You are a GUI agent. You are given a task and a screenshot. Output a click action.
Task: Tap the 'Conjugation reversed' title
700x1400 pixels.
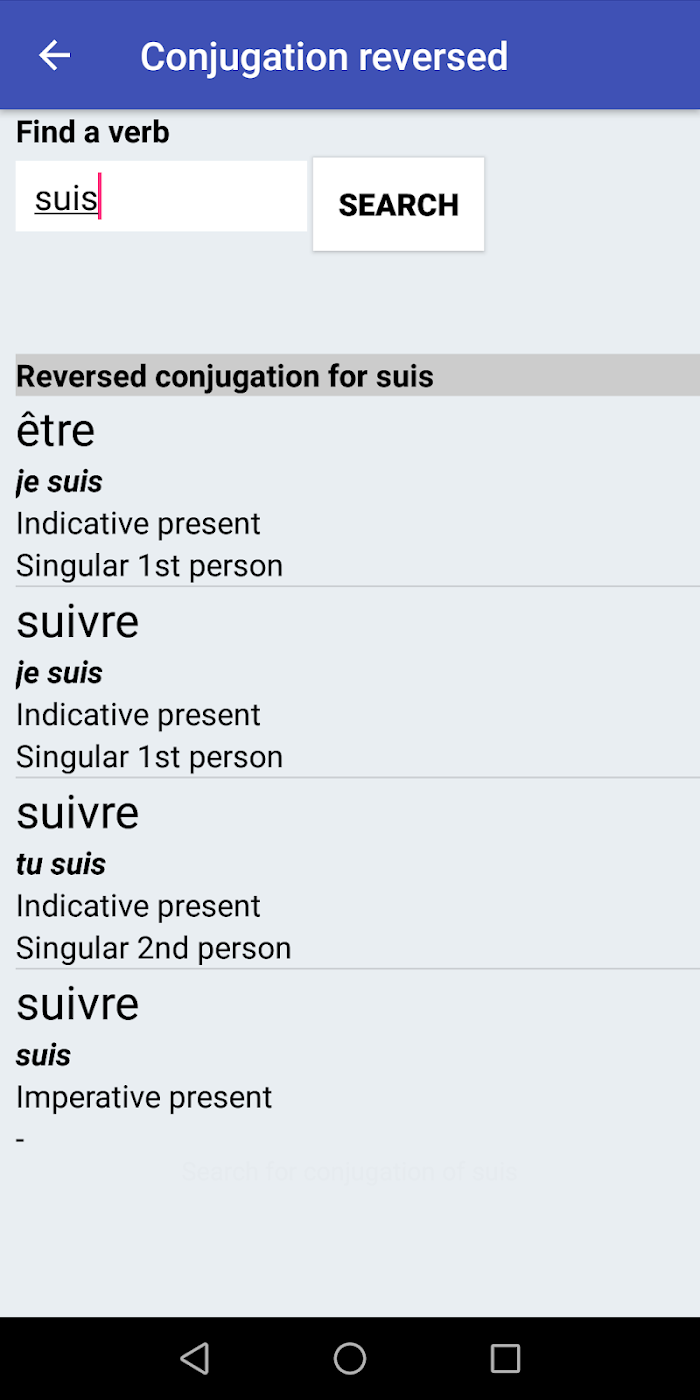point(324,56)
